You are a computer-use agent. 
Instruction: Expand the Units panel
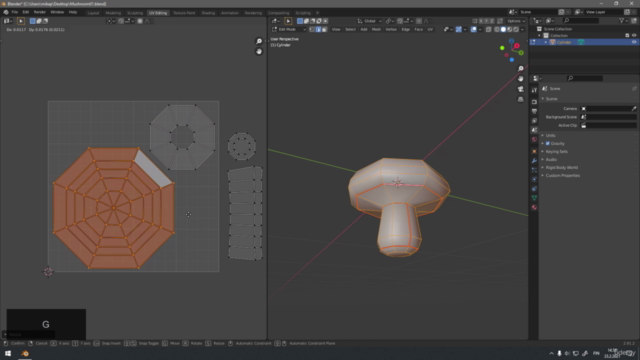point(551,136)
